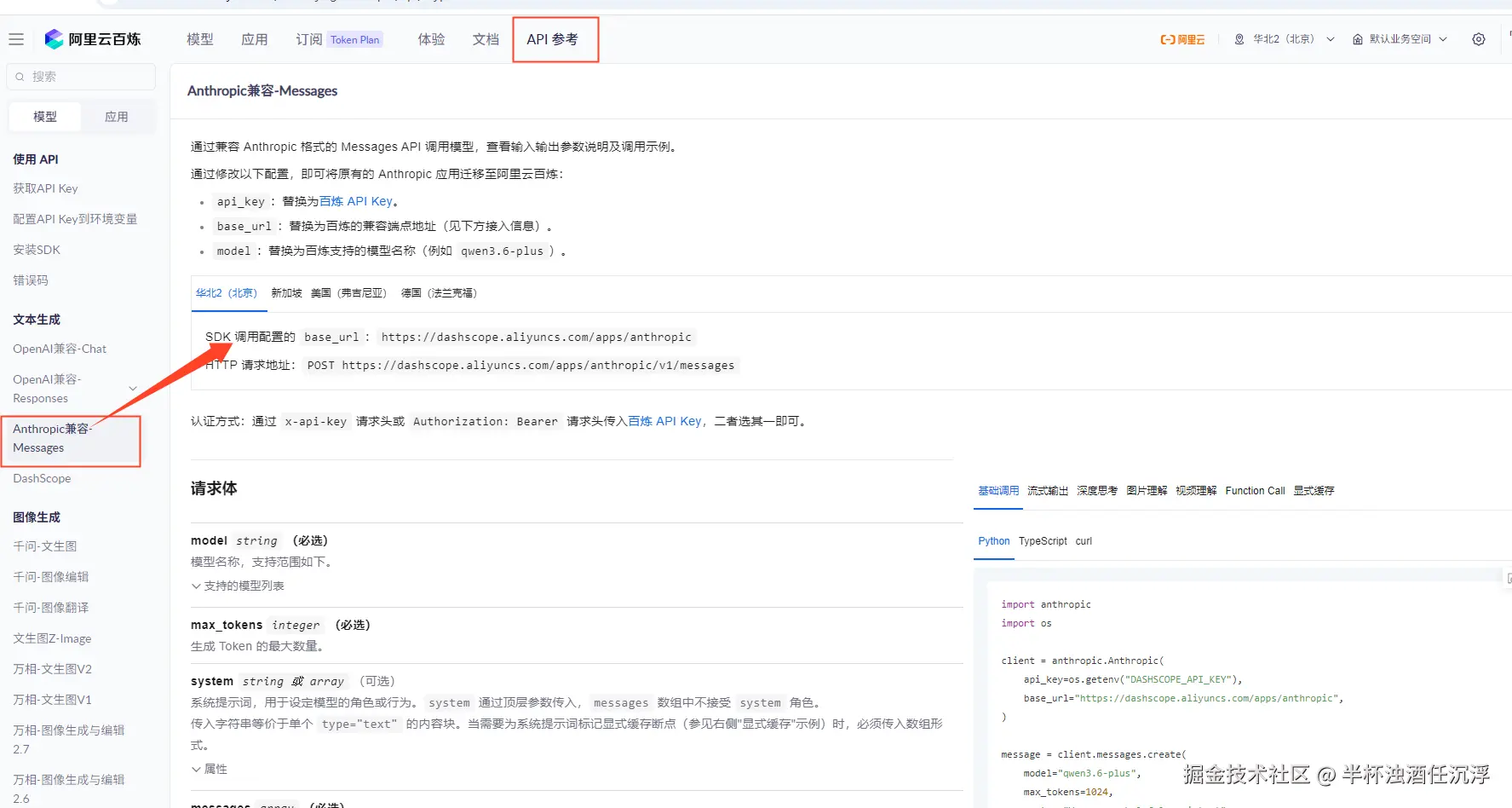Switch to the 图片理解 example tab

(1147, 491)
